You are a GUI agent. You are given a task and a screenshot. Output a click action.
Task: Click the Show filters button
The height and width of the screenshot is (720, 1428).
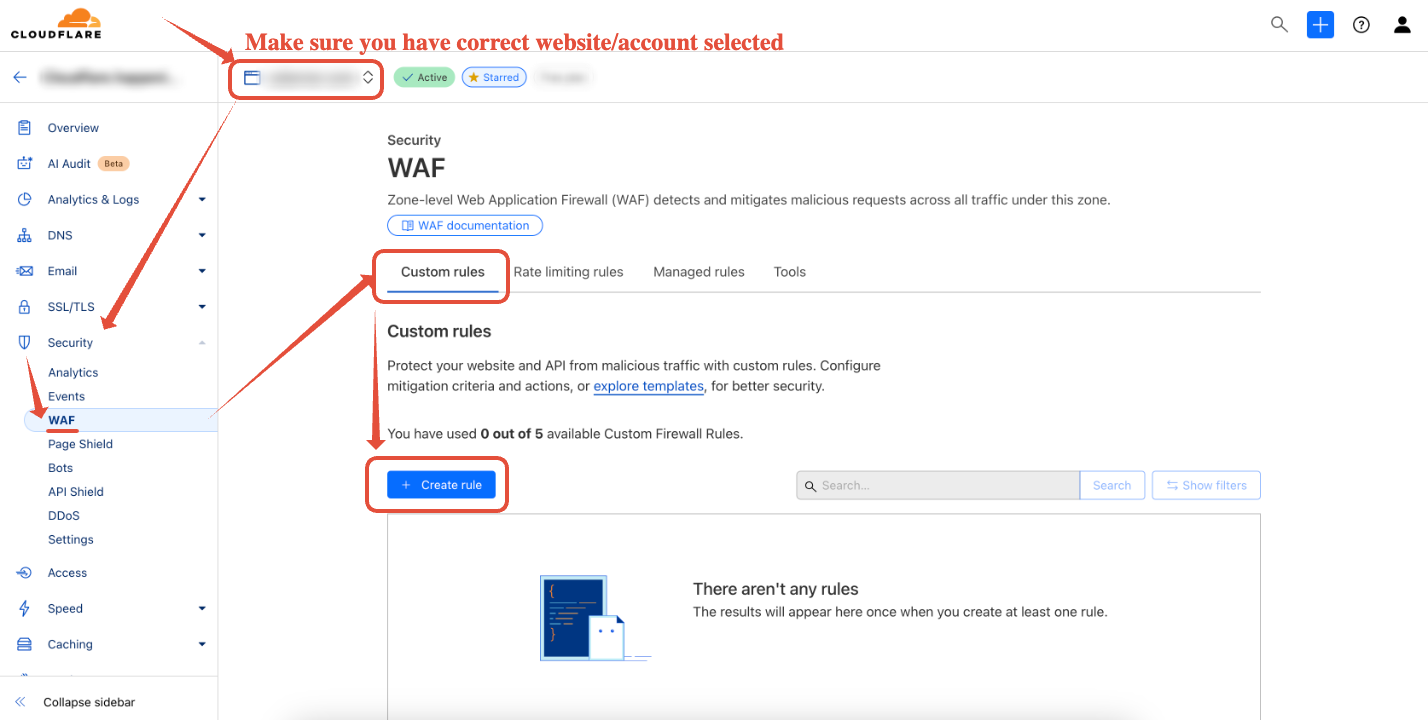click(x=1206, y=485)
